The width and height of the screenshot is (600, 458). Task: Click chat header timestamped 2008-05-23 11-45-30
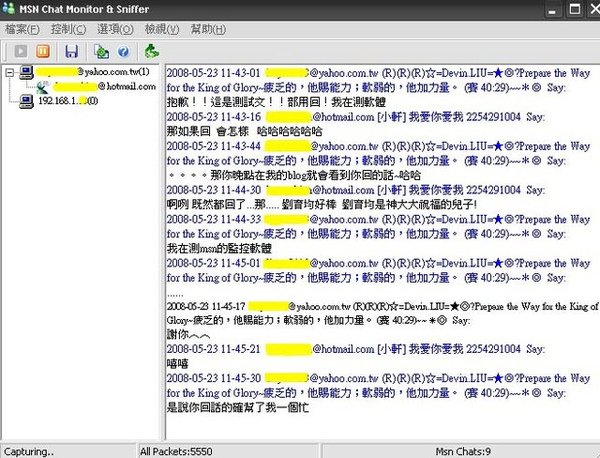(378, 385)
